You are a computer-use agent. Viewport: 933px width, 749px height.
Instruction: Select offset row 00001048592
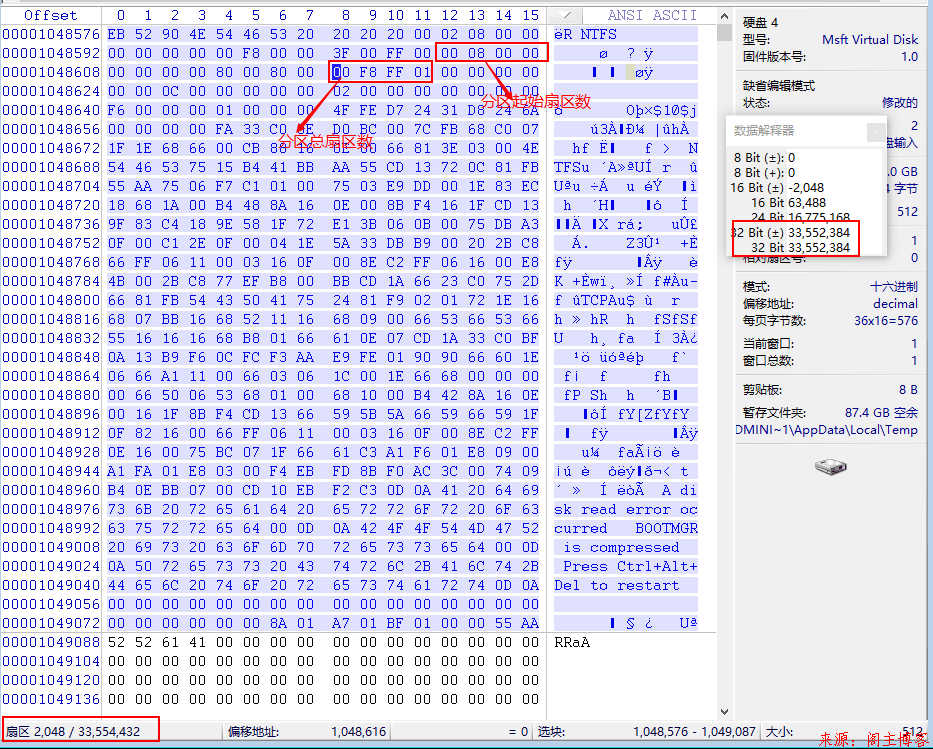point(51,54)
